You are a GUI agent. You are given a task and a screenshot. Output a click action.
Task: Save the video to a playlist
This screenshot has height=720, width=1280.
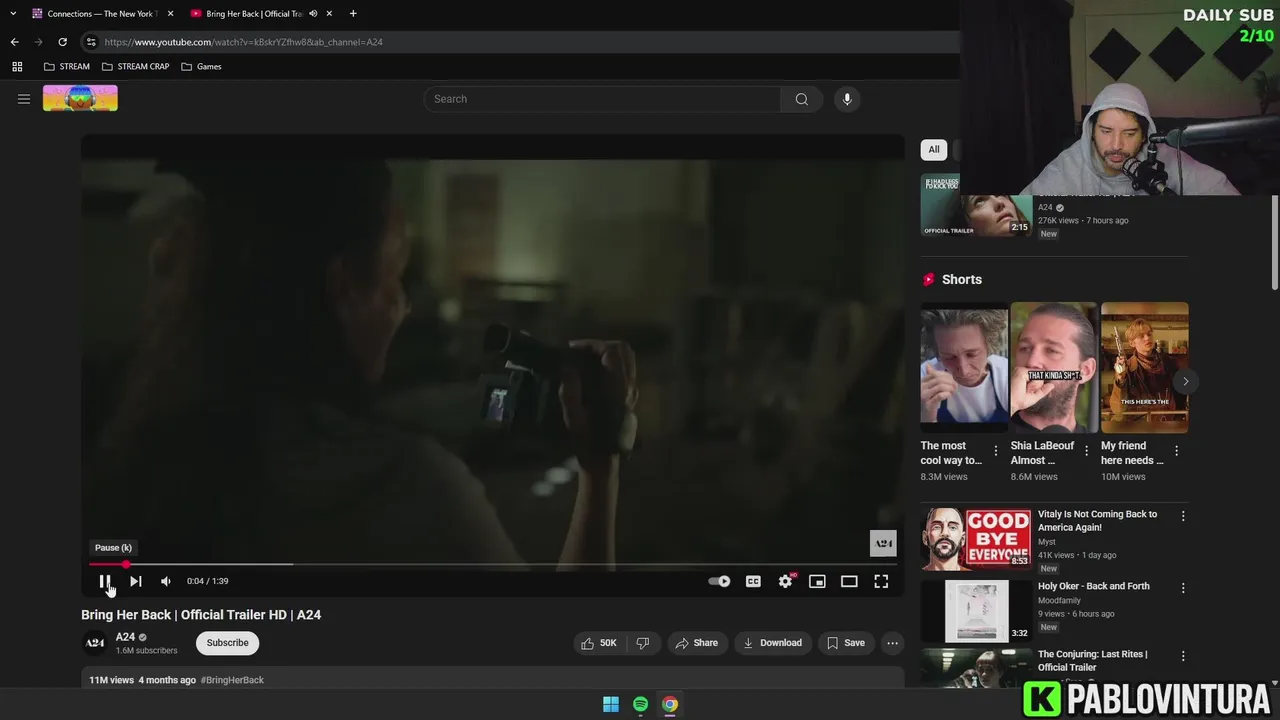(x=845, y=643)
